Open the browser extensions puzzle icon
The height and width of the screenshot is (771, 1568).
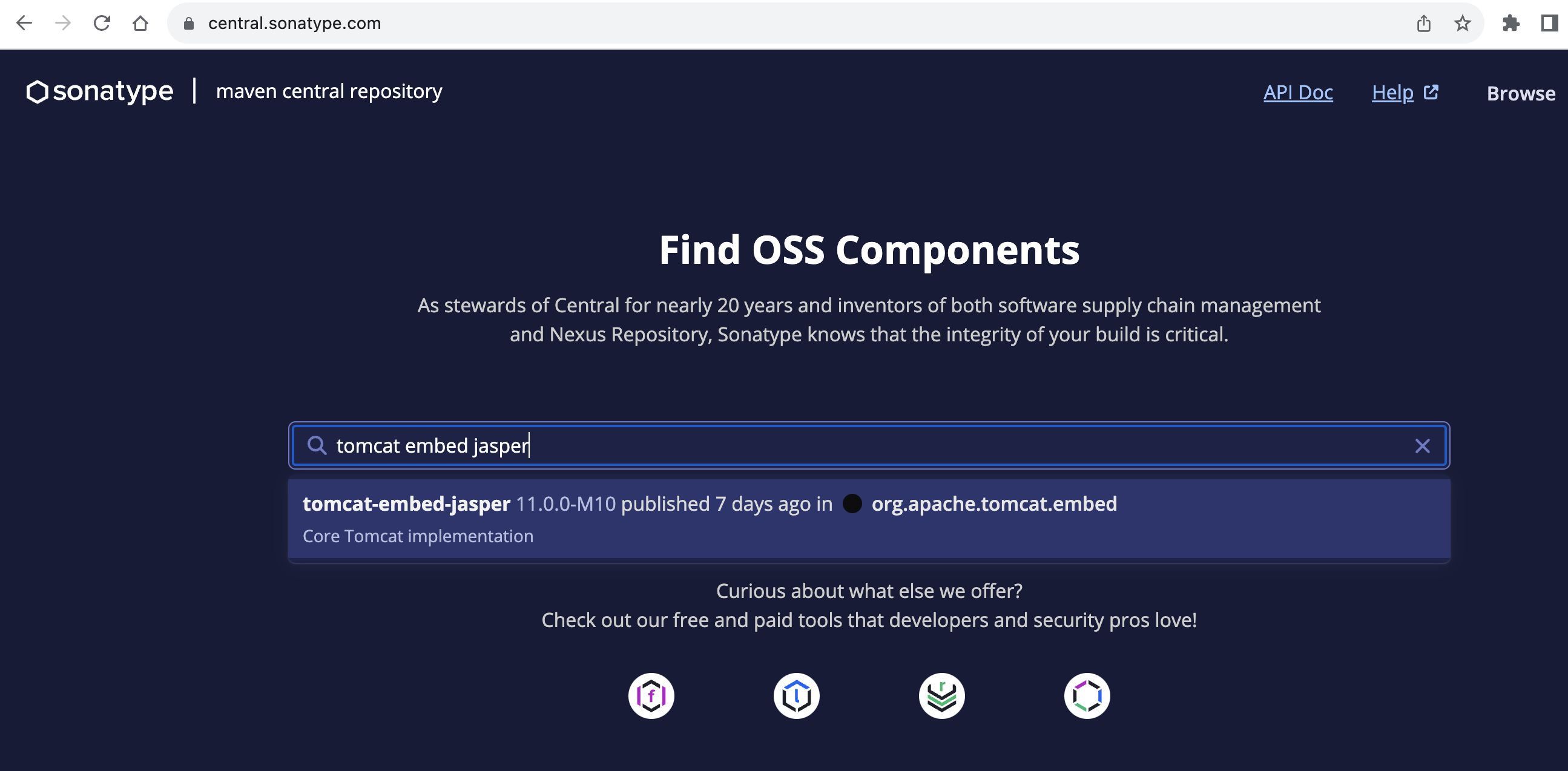(1510, 23)
